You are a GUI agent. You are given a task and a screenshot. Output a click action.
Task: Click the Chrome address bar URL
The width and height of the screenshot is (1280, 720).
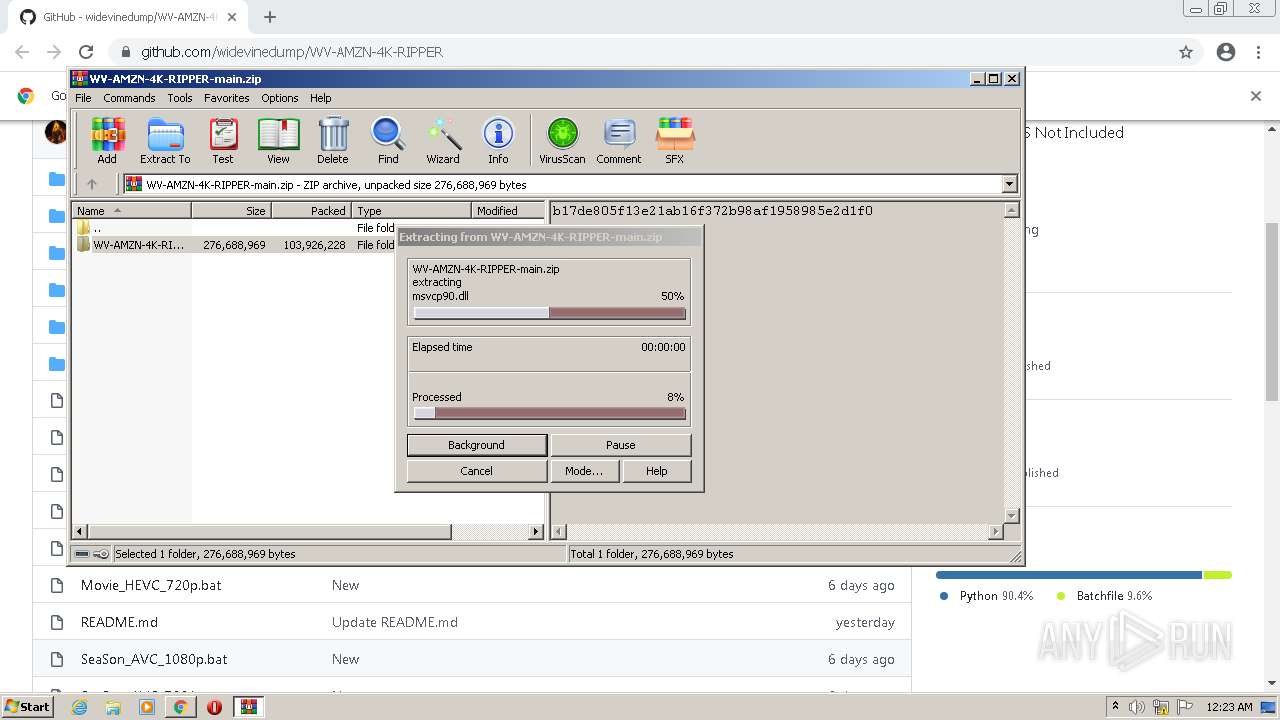pyautogui.click(x=291, y=52)
